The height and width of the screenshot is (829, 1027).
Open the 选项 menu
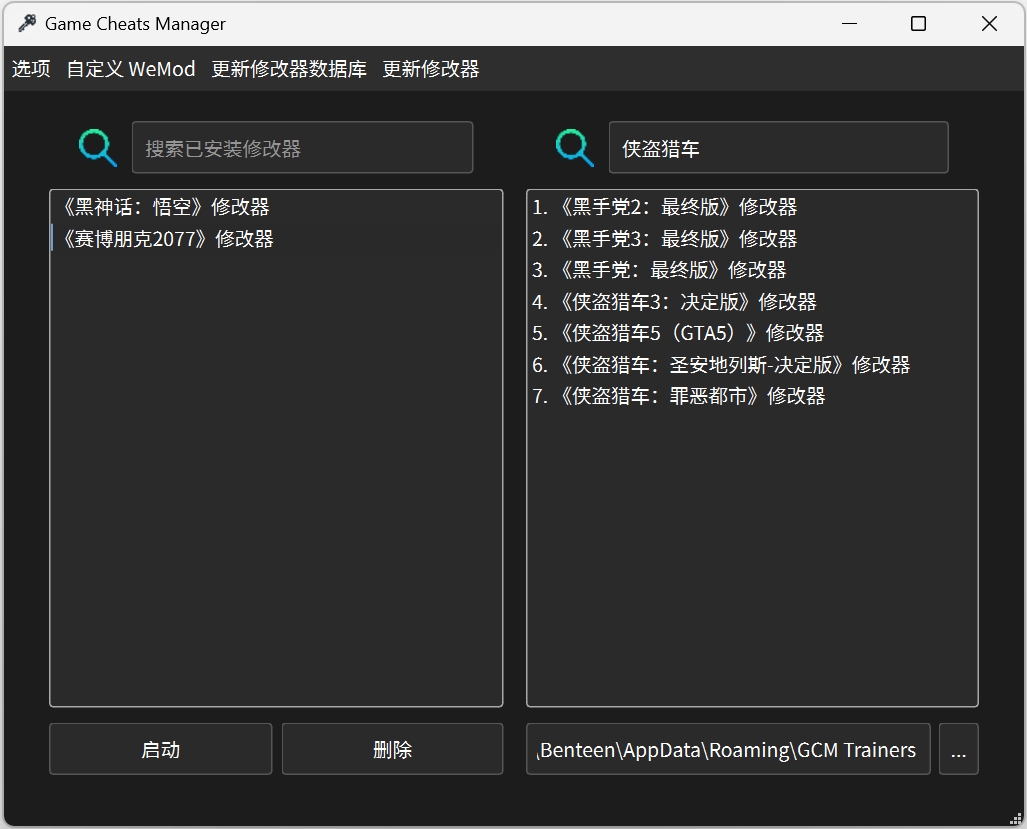(x=31, y=69)
